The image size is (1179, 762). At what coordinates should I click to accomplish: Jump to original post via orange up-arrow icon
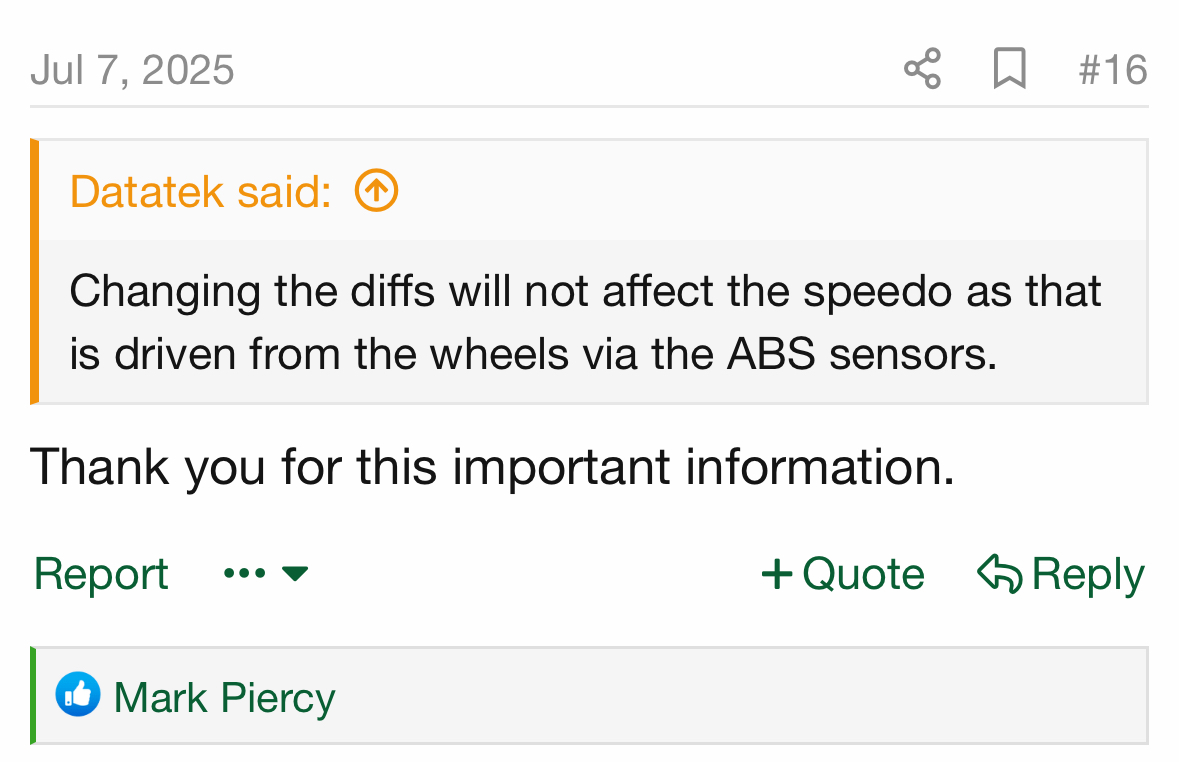pyautogui.click(x=376, y=190)
